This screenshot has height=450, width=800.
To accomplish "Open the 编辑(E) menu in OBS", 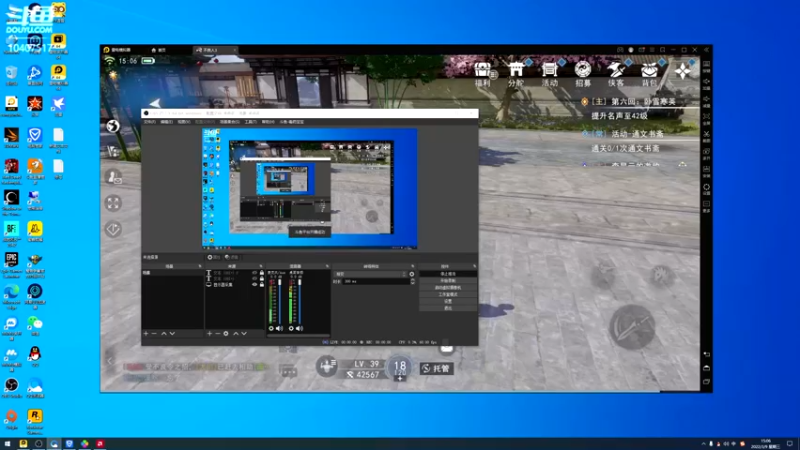I will pos(166,122).
